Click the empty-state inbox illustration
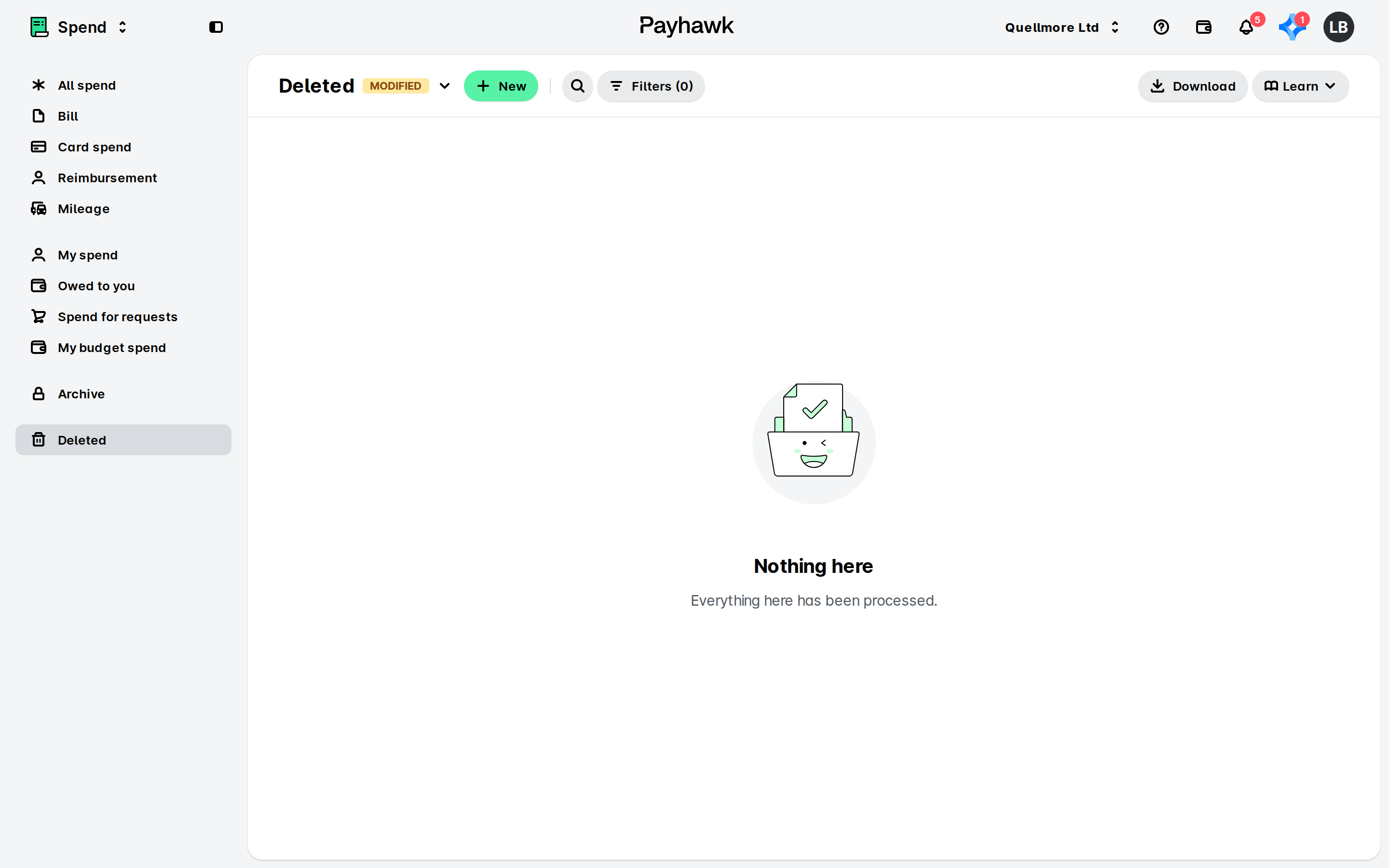Viewport: 1389px width, 868px height. (813, 442)
